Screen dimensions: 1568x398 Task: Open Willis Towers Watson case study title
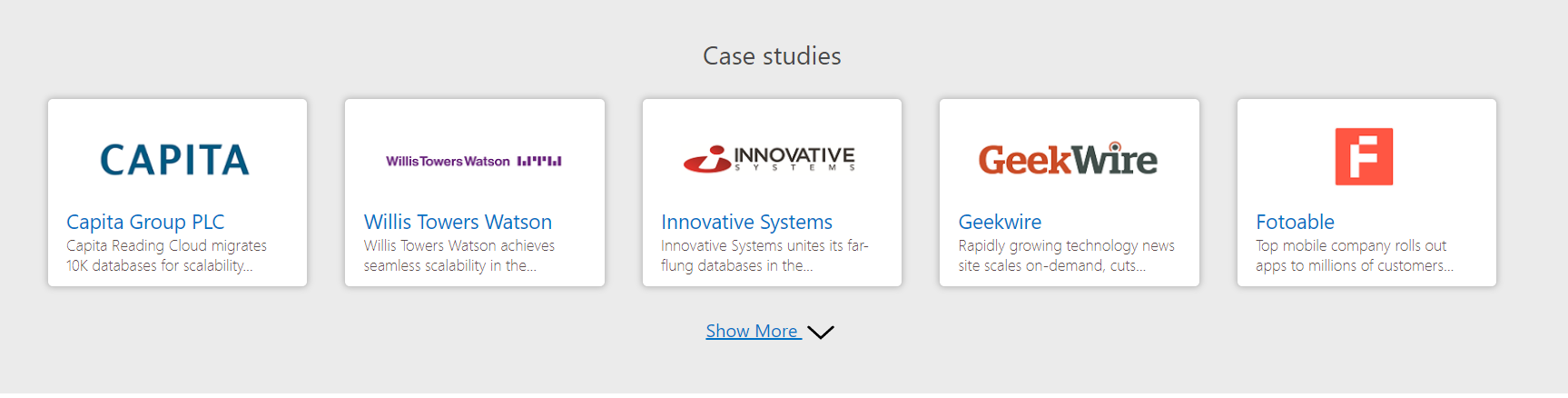click(x=458, y=222)
